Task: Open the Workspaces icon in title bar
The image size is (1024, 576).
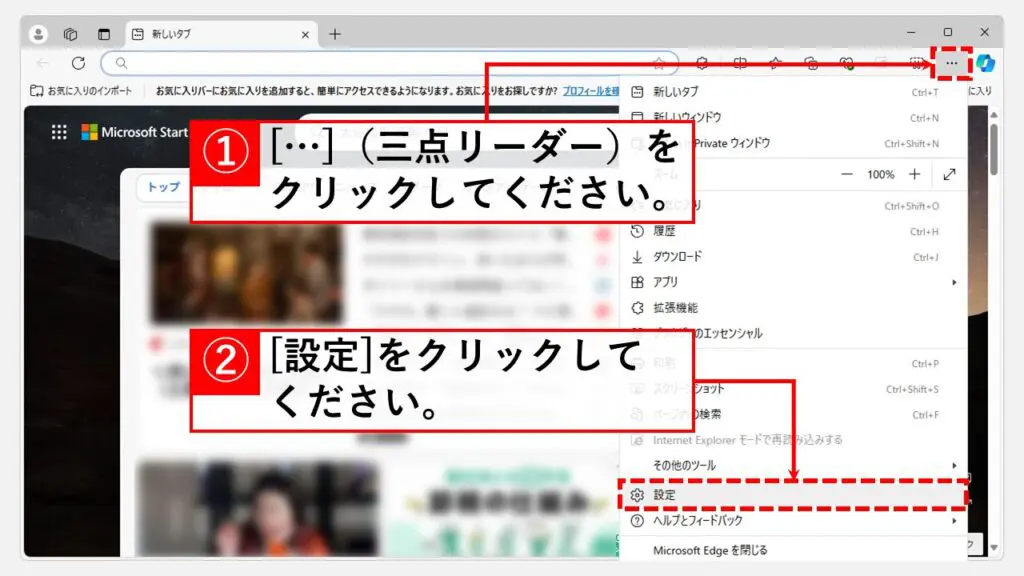Action: pos(71,34)
